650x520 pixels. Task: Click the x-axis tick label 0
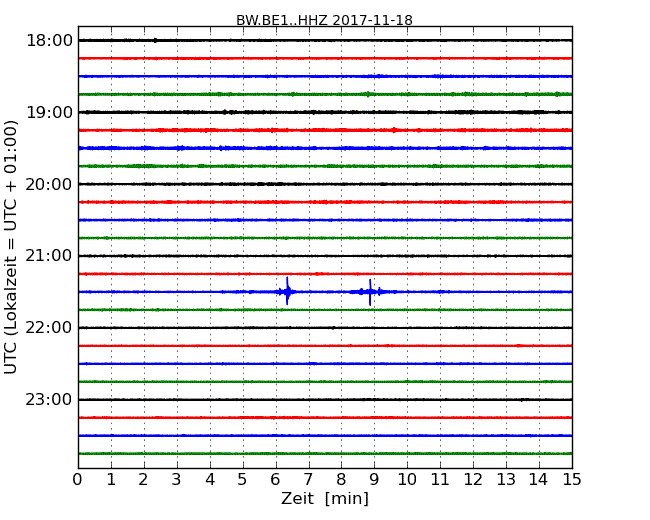click(x=78, y=480)
